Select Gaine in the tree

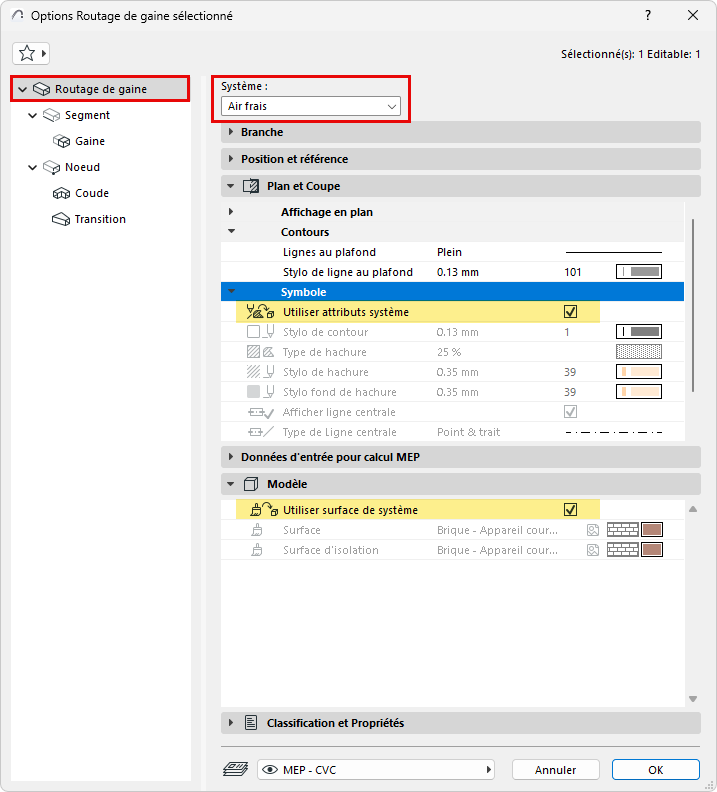coord(90,141)
